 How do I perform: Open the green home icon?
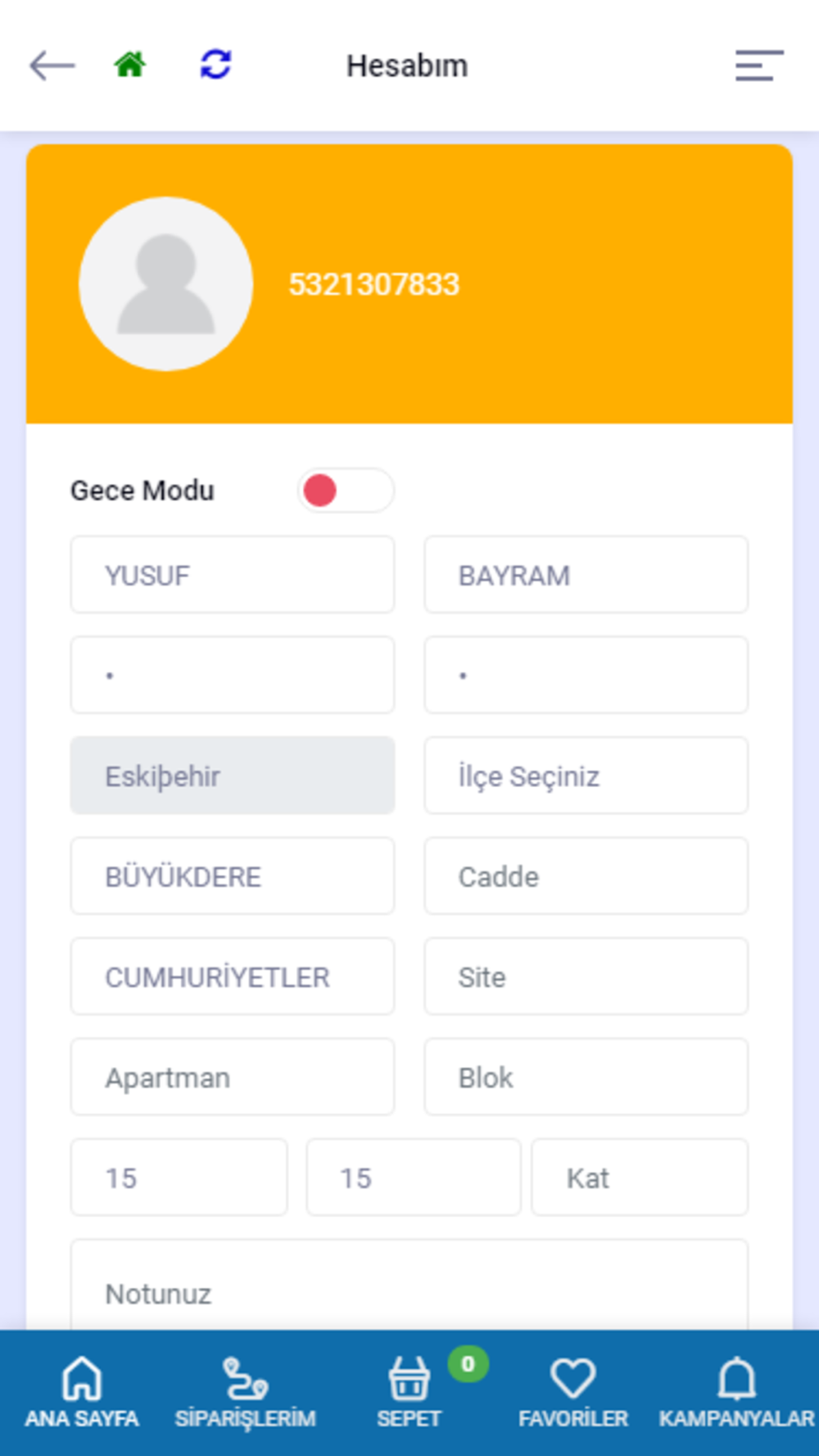[x=129, y=64]
